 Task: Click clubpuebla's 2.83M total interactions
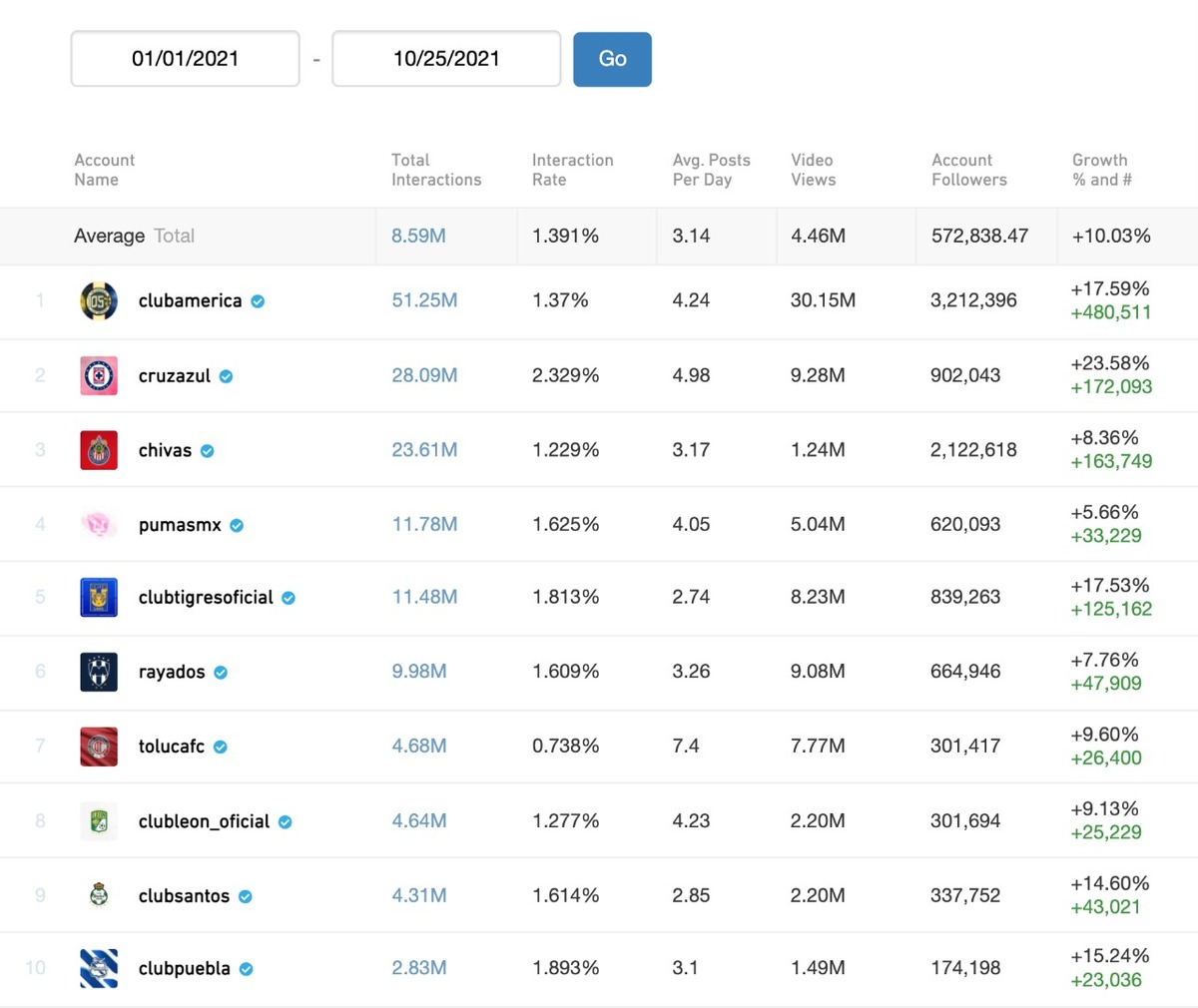coord(419,968)
